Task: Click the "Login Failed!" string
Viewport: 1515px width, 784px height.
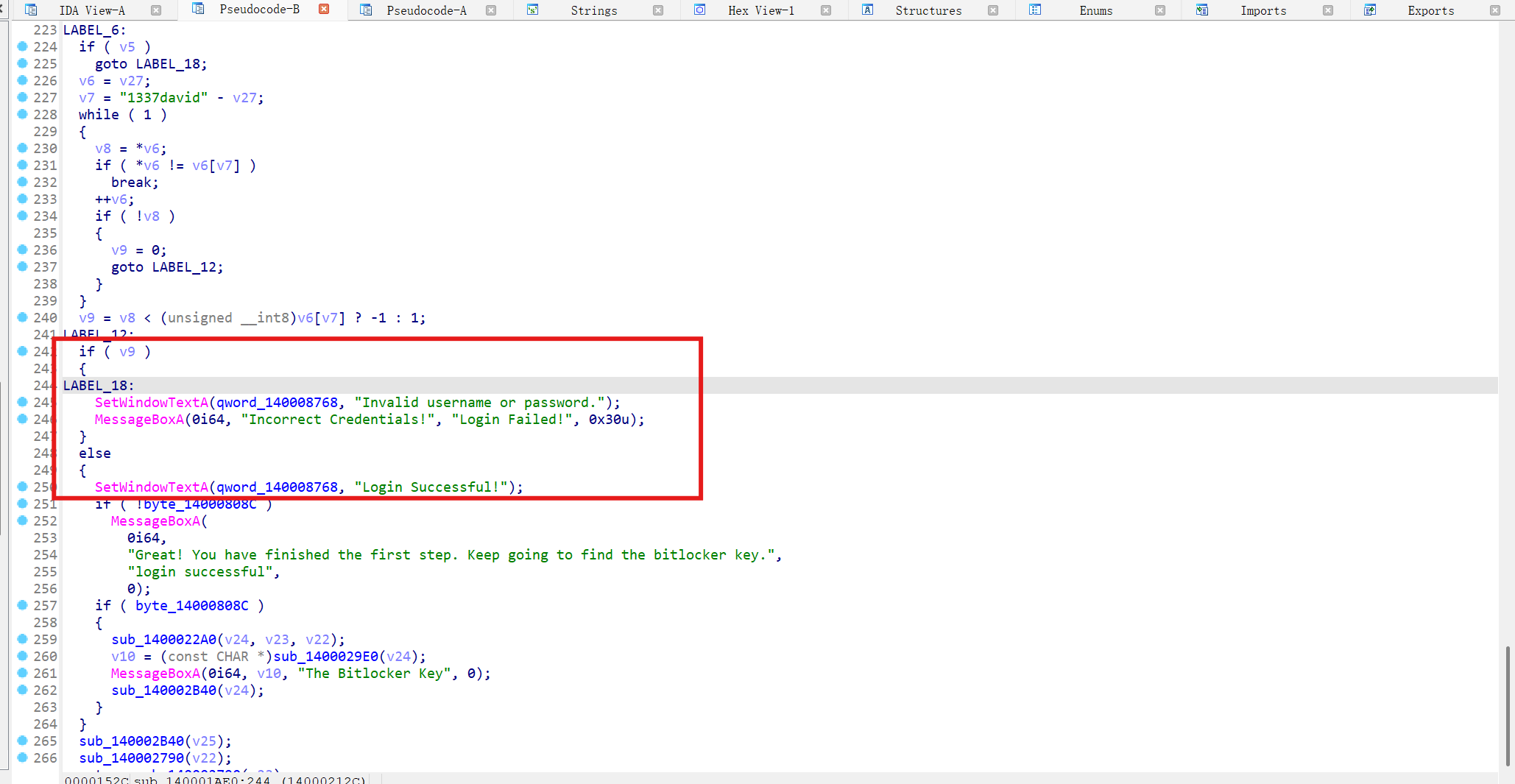Action: tap(512, 420)
